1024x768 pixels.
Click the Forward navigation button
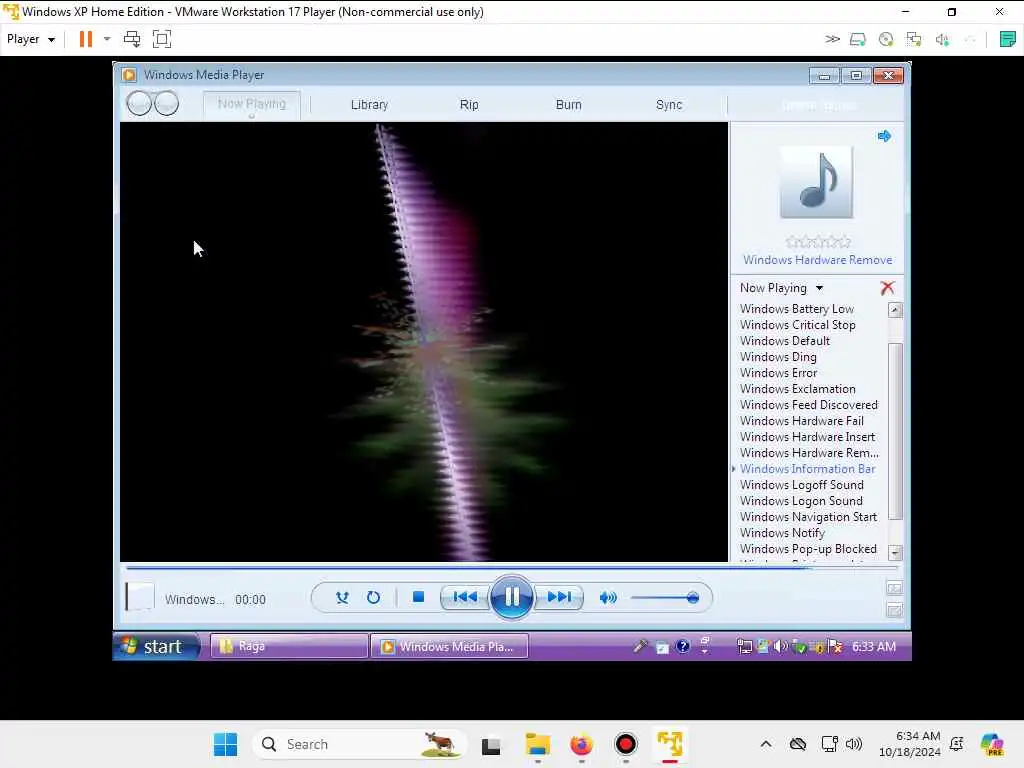coord(167,103)
